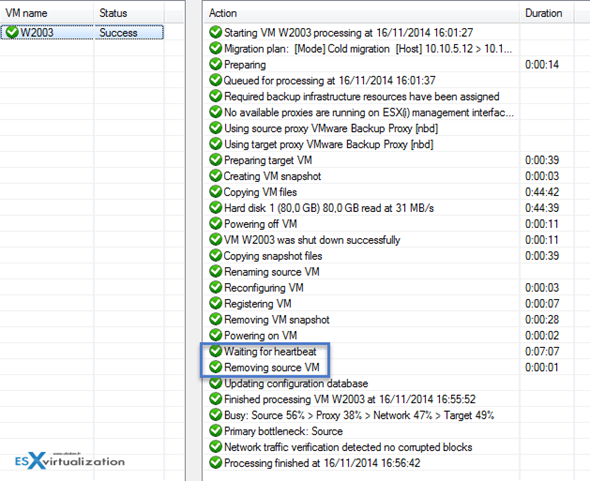Select the 'Powering off VM' entry text
The width and height of the screenshot is (590, 481).
pyautogui.click(x=260, y=224)
